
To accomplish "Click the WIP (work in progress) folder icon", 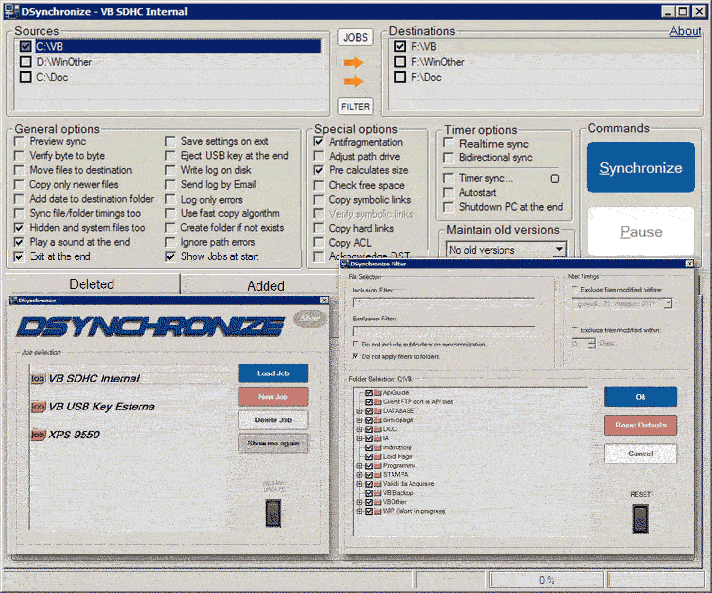I will tap(378, 511).
